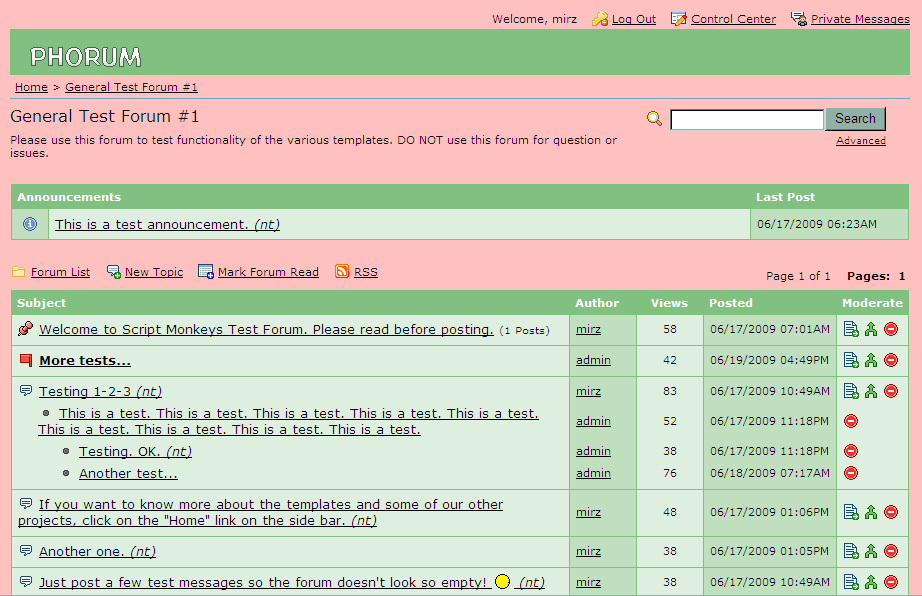Click the red delete icon for 'This is a test' reply
This screenshot has width=922, height=596.
(x=851, y=421)
